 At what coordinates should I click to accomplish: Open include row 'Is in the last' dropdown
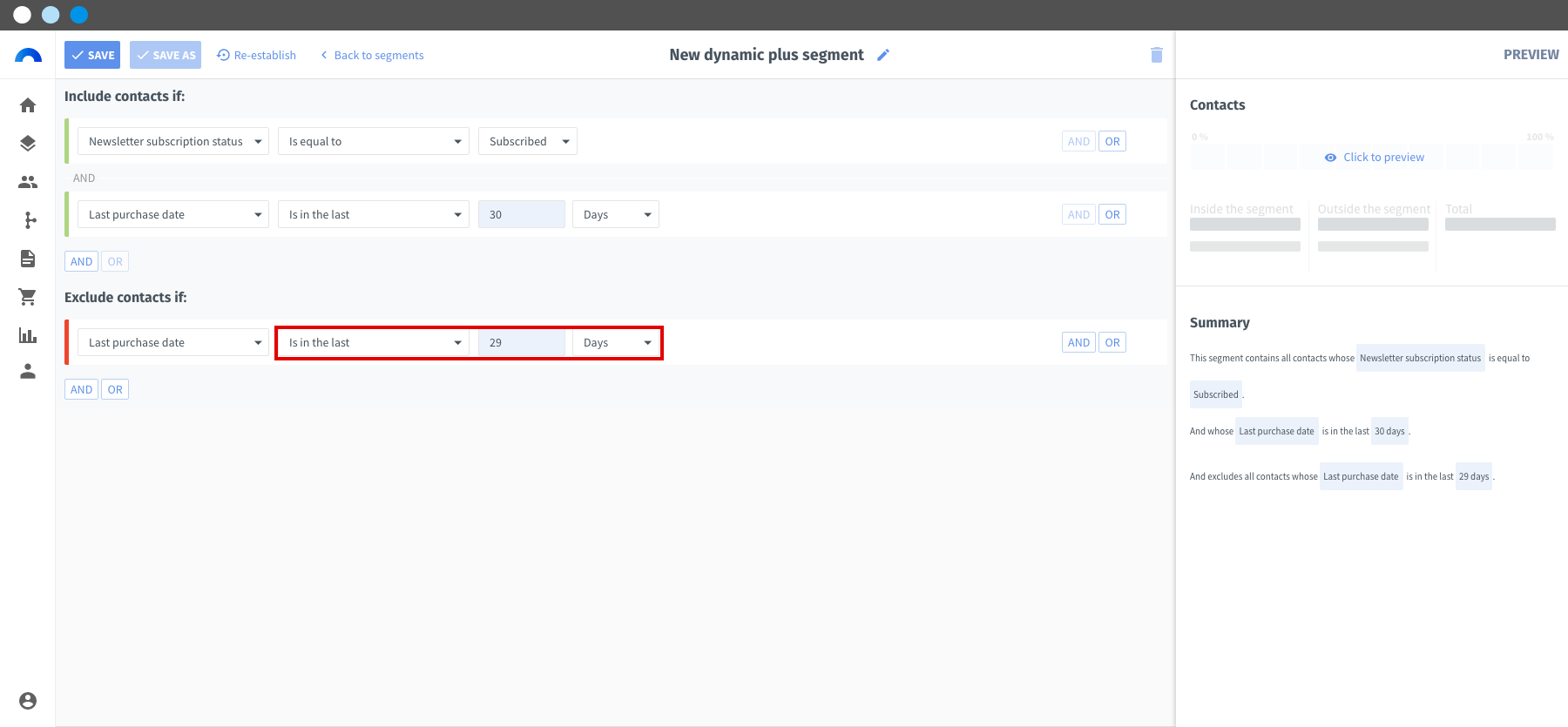[x=374, y=214]
